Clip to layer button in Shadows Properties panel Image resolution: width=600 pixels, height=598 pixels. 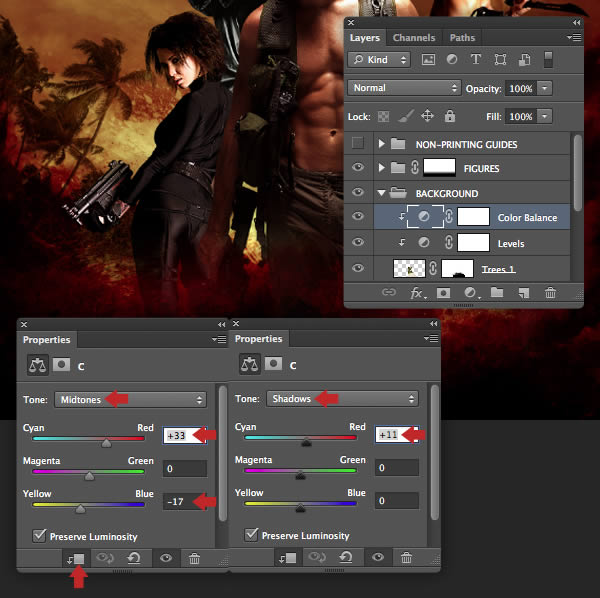(x=288, y=558)
